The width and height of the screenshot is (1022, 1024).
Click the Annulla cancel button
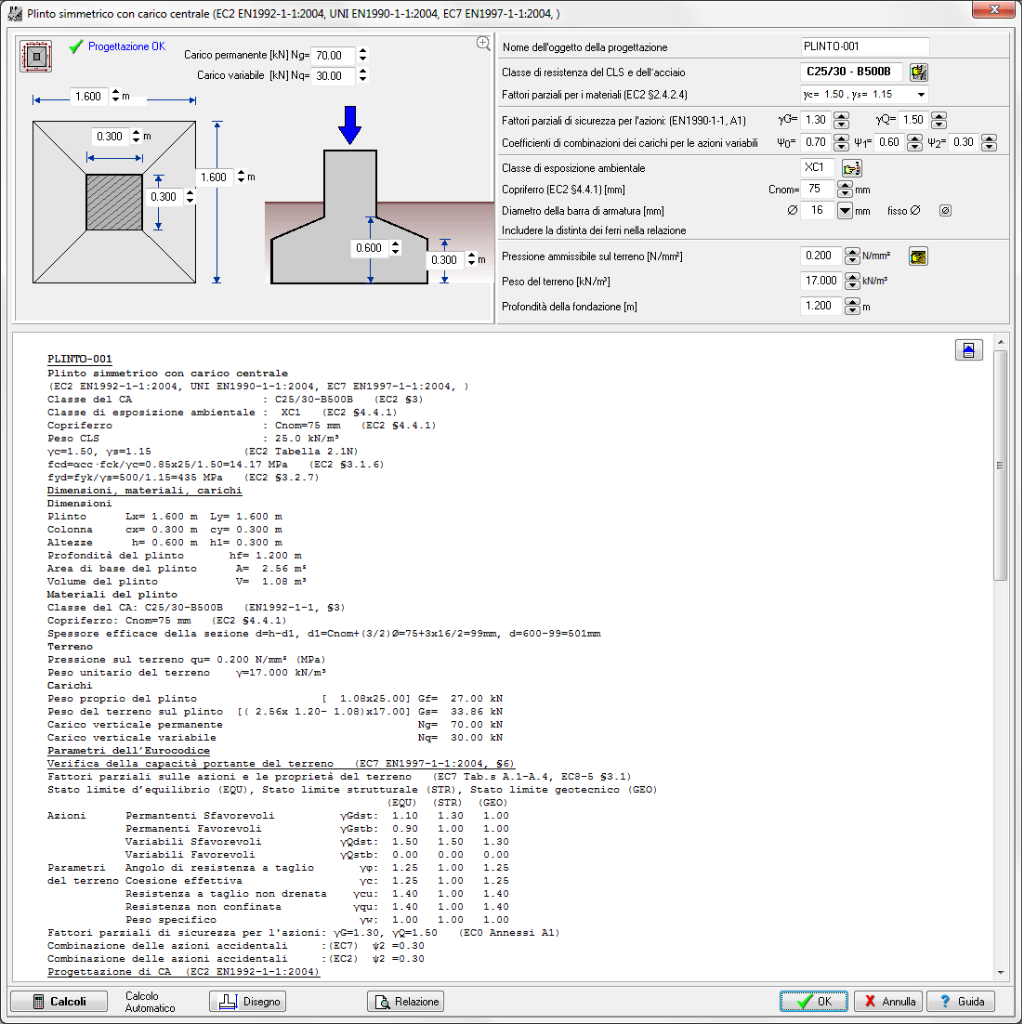point(888,1001)
